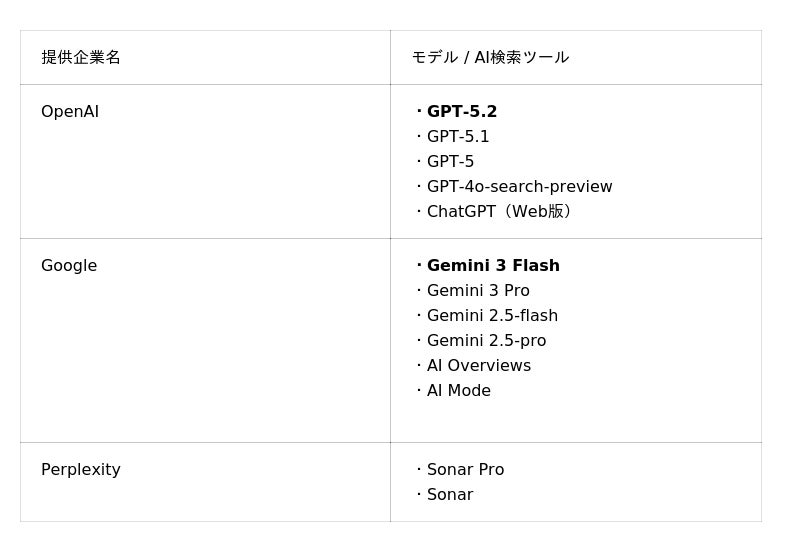Click the ChatGPT（Web版）entry
This screenshot has height=552, width=800.
pos(502,212)
